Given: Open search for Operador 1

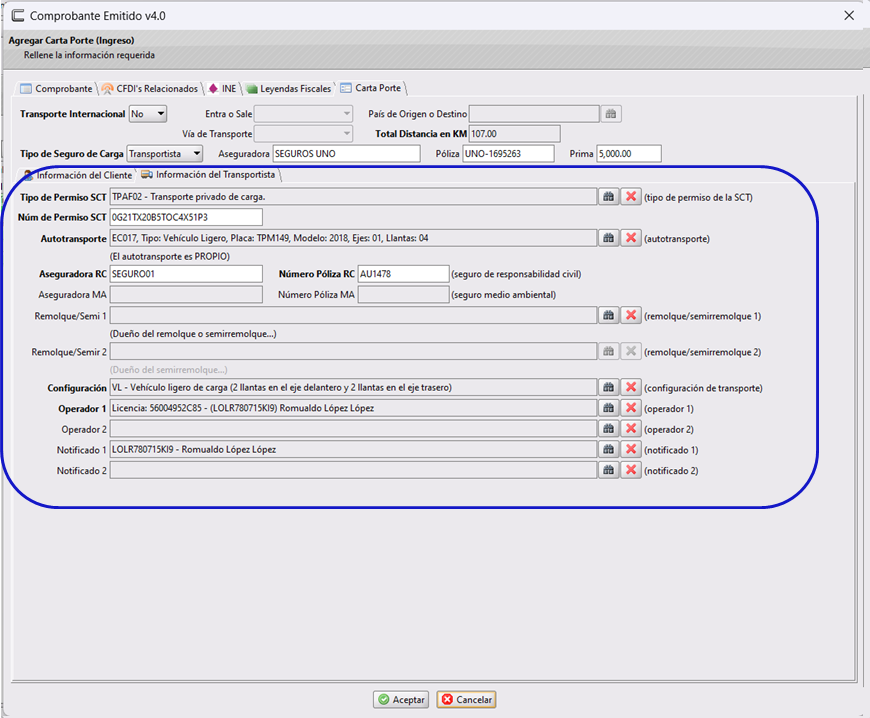Looking at the screenshot, I should coord(608,408).
